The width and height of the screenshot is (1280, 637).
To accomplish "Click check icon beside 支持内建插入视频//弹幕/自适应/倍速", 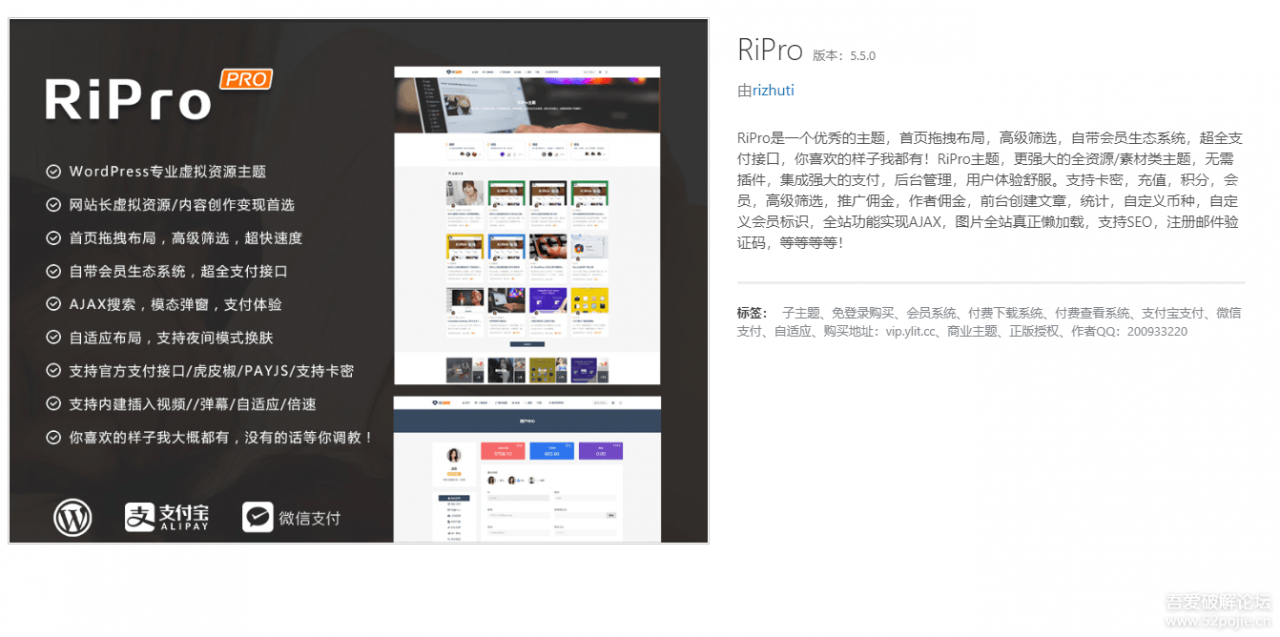I will [53, 404].
